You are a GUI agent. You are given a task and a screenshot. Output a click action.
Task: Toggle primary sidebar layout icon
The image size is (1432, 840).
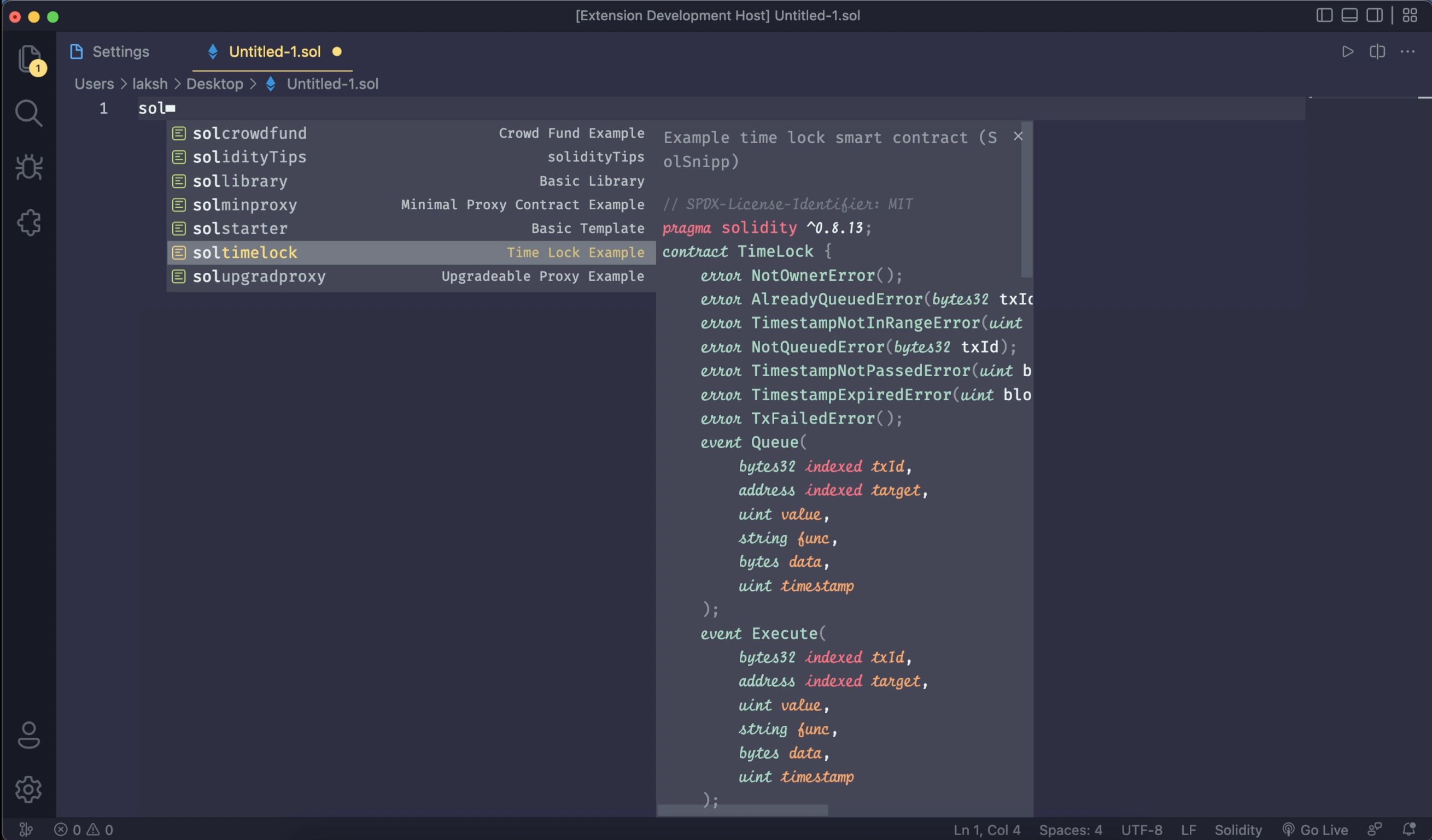coord(1325,15)
